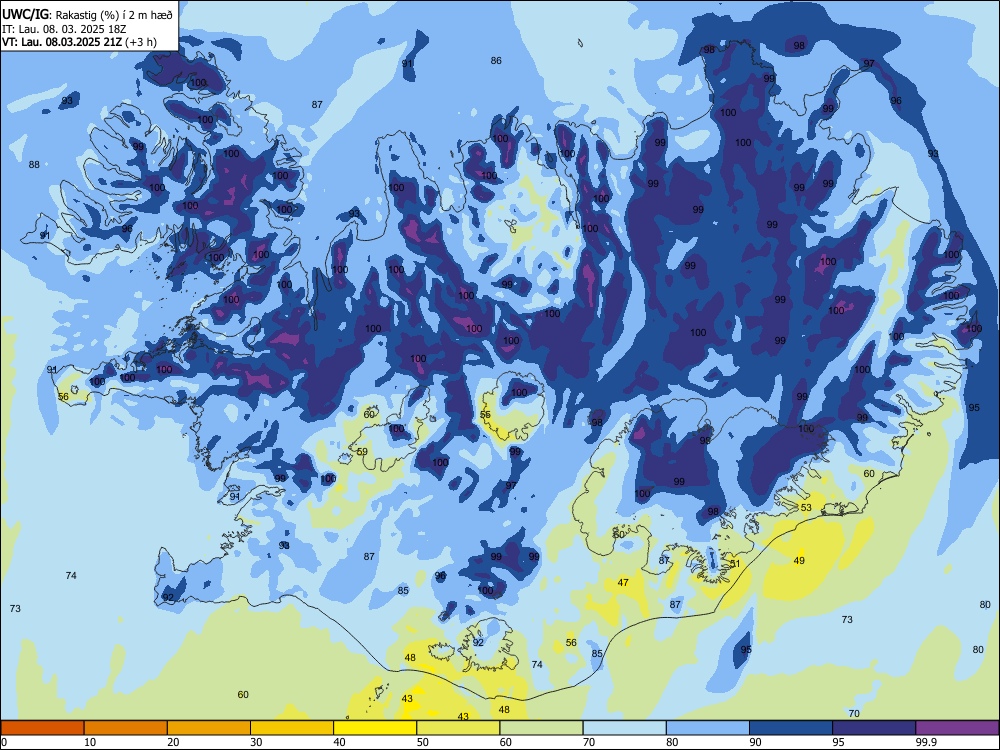Click the legend tick label '99.9'
Viewport: 1000px width, 750px height.
(925, 742)
